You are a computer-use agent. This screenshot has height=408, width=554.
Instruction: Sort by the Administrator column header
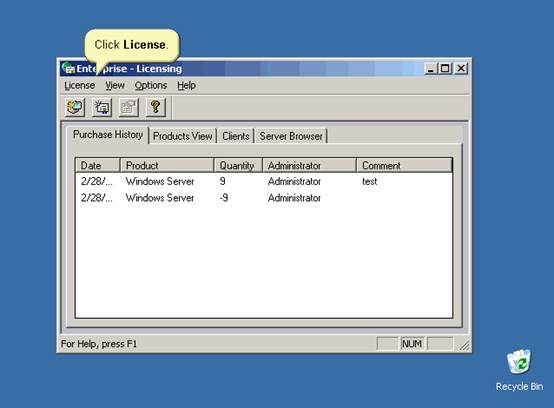(309, 165)
